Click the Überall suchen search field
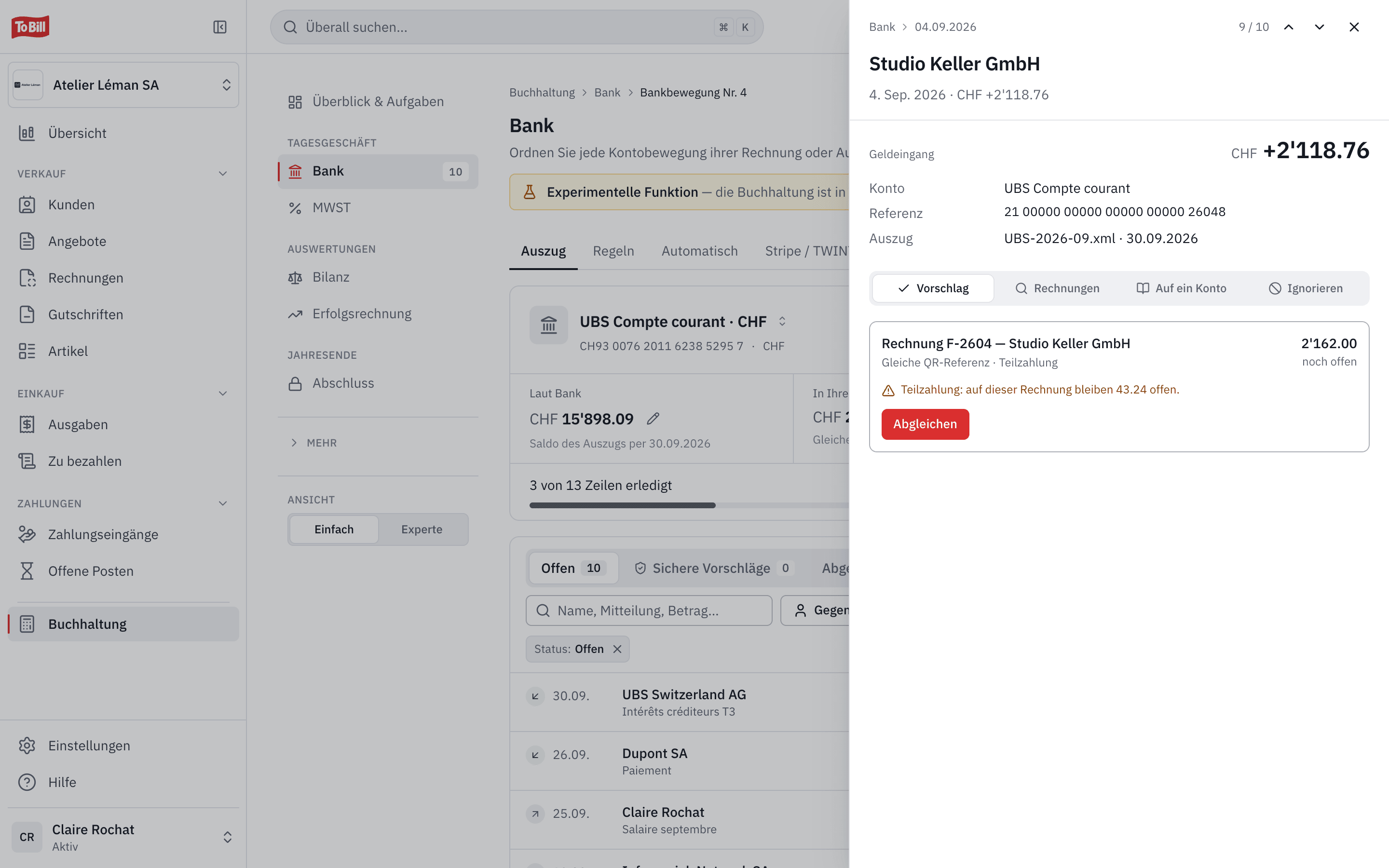 [517, 27]
